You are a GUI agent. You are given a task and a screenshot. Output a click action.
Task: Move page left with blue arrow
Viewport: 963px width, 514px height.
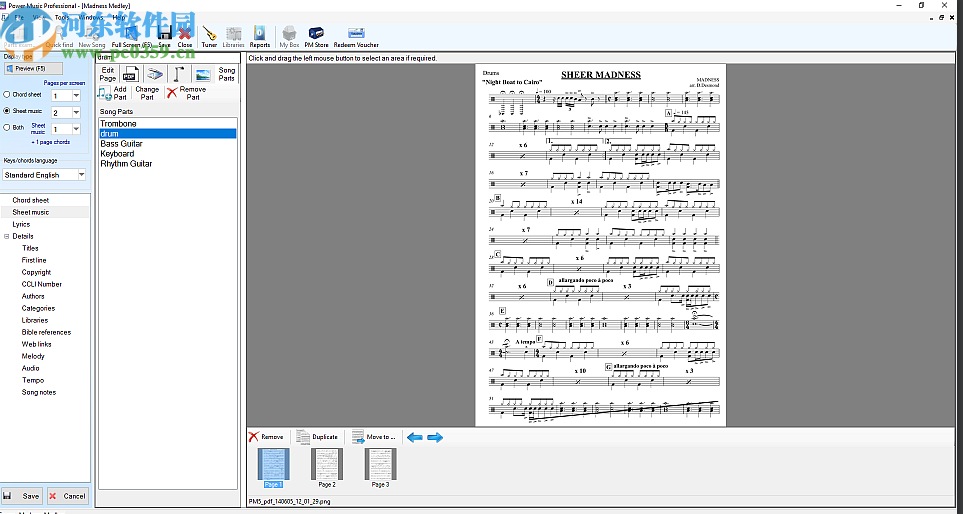[415, 437]
